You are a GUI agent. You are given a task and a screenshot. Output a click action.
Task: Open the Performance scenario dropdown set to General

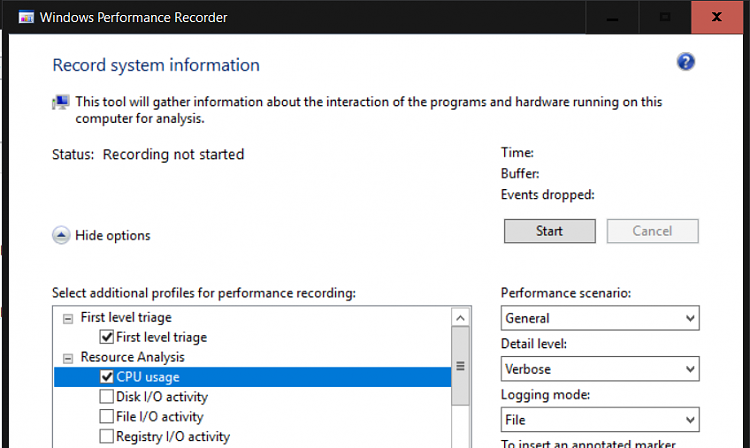click(600, 318)
